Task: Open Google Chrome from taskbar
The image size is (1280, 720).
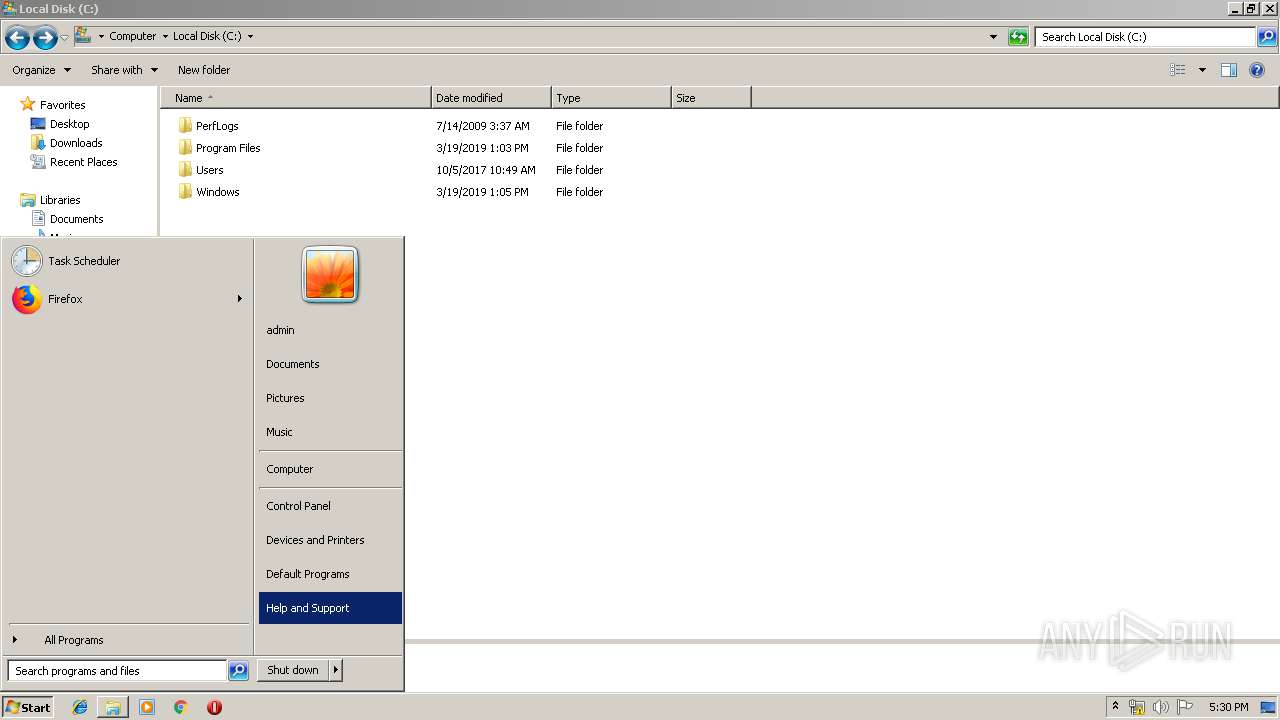Action: (x=181, y=707)
